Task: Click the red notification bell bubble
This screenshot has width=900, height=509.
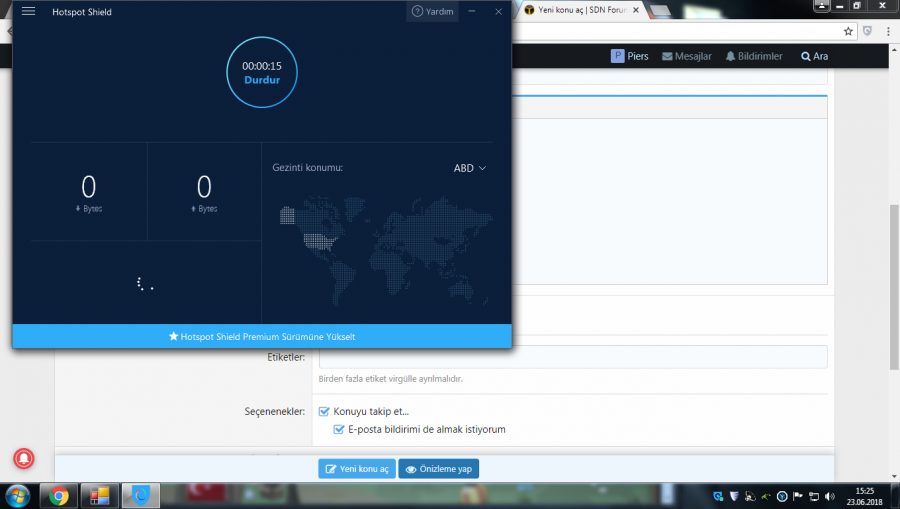Action: (x=24, y=459)
